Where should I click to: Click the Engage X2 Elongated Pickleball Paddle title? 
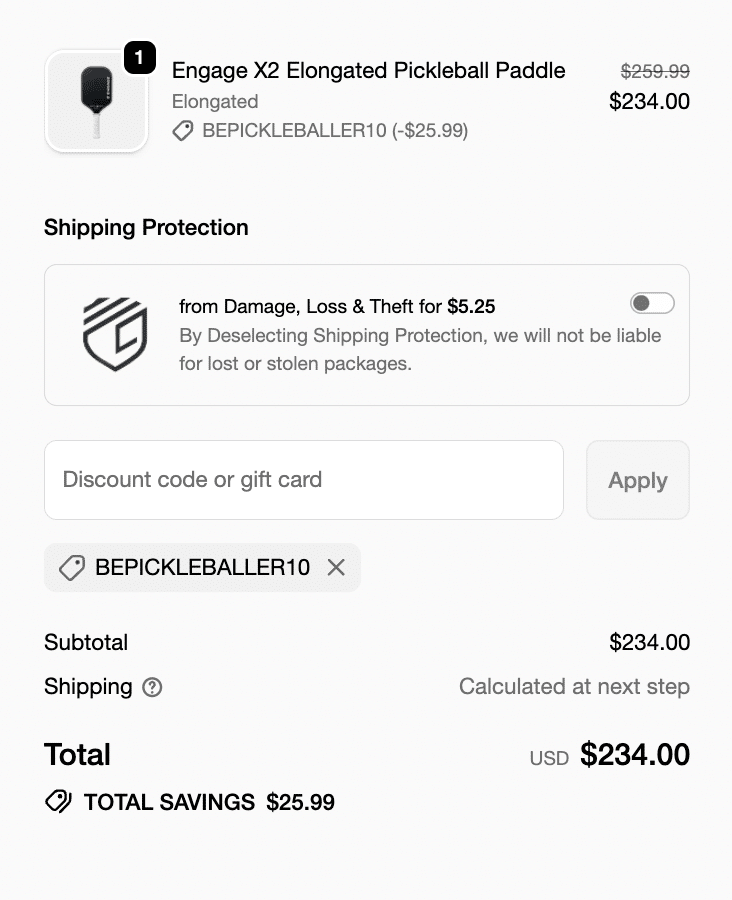(368, 71)
